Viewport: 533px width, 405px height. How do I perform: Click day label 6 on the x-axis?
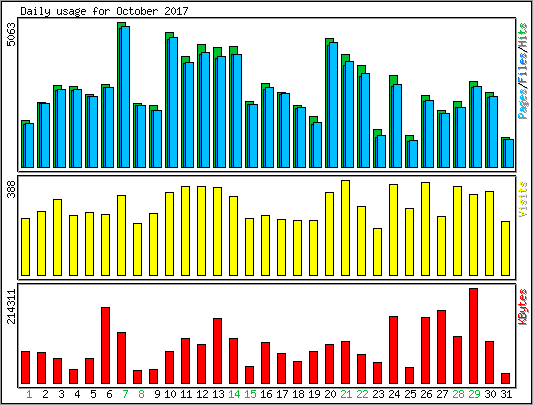[109, 394]
